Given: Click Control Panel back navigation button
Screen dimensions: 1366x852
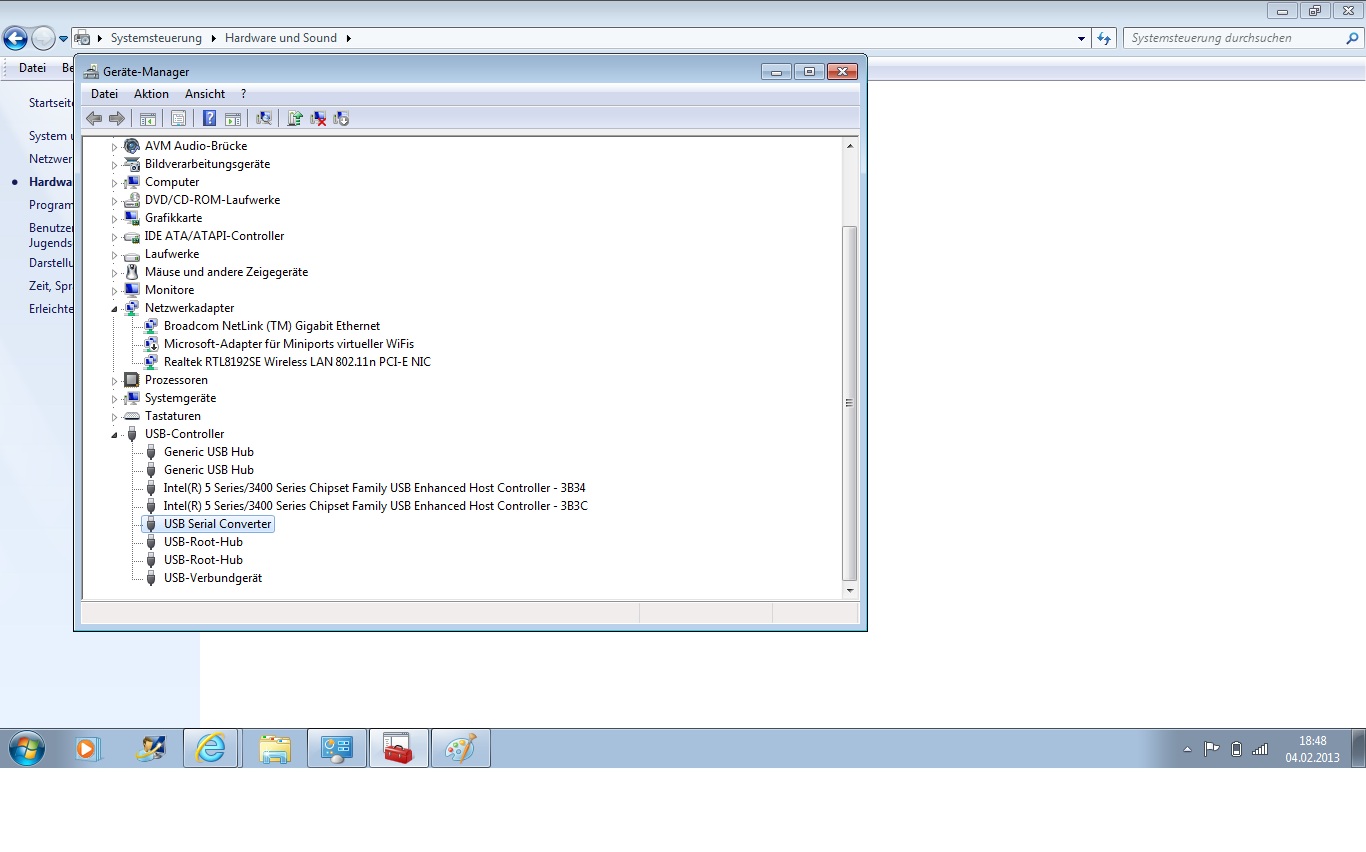Looking at the screenshot, I should tap(15, 38).
